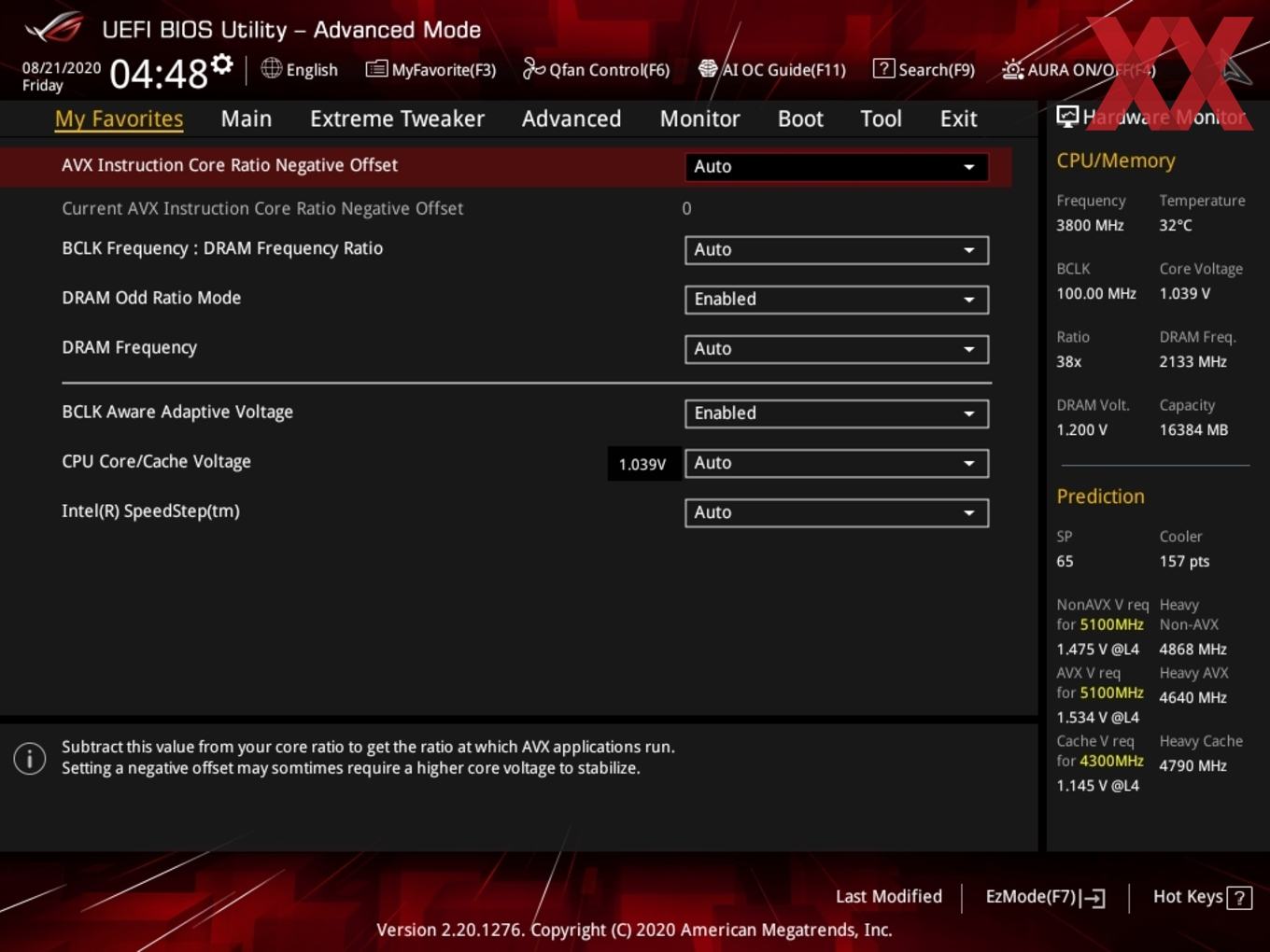Image resolution: width=1270 pixels, height=952 pixels.
Task: Open the CPU Core/Cache Voltage dropdown
Action: [x=837, y=462]
